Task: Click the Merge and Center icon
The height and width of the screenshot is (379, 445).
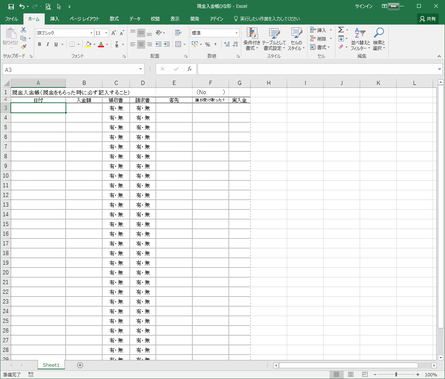Action: 178,44
